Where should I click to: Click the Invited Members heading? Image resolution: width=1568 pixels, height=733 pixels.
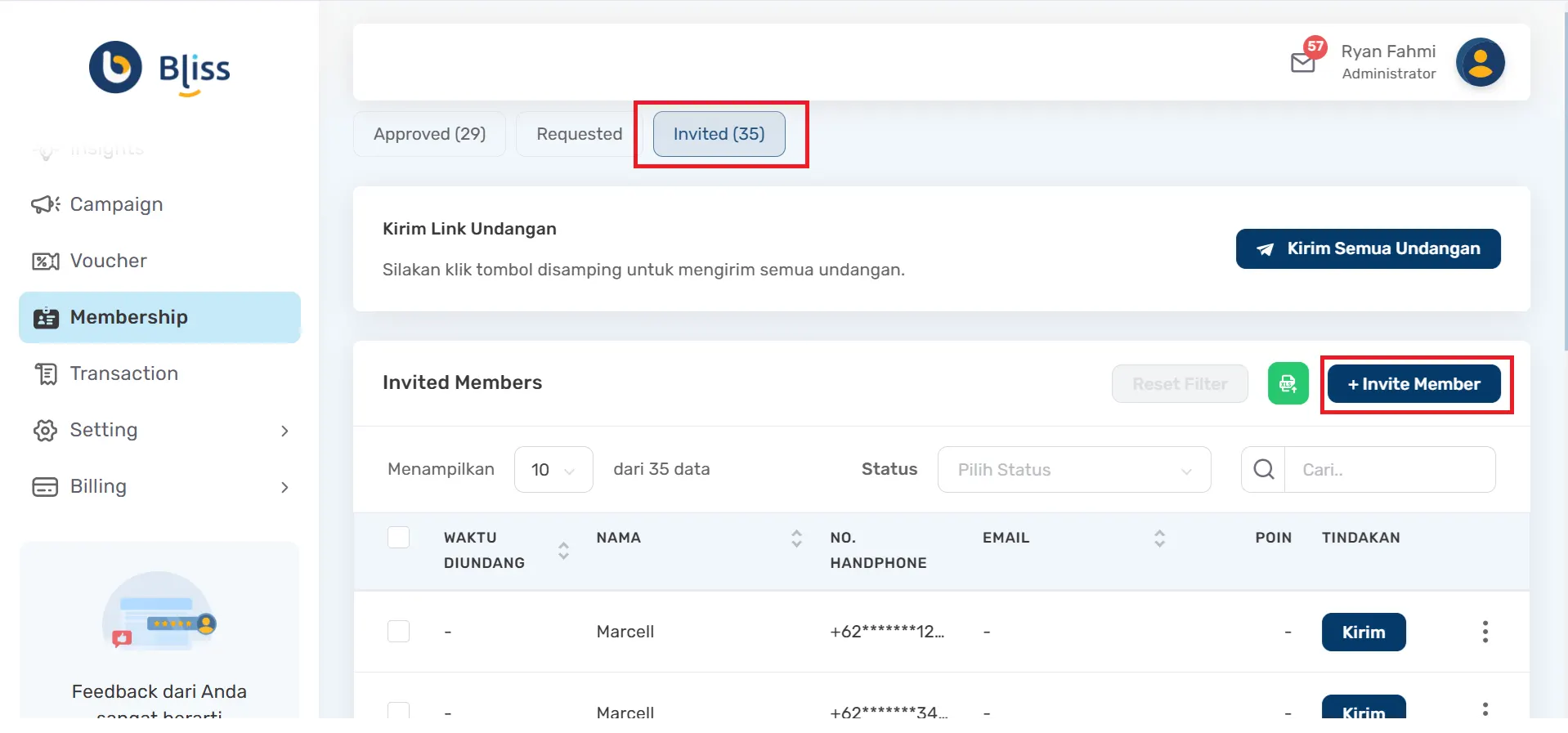[x=462, y=382]
